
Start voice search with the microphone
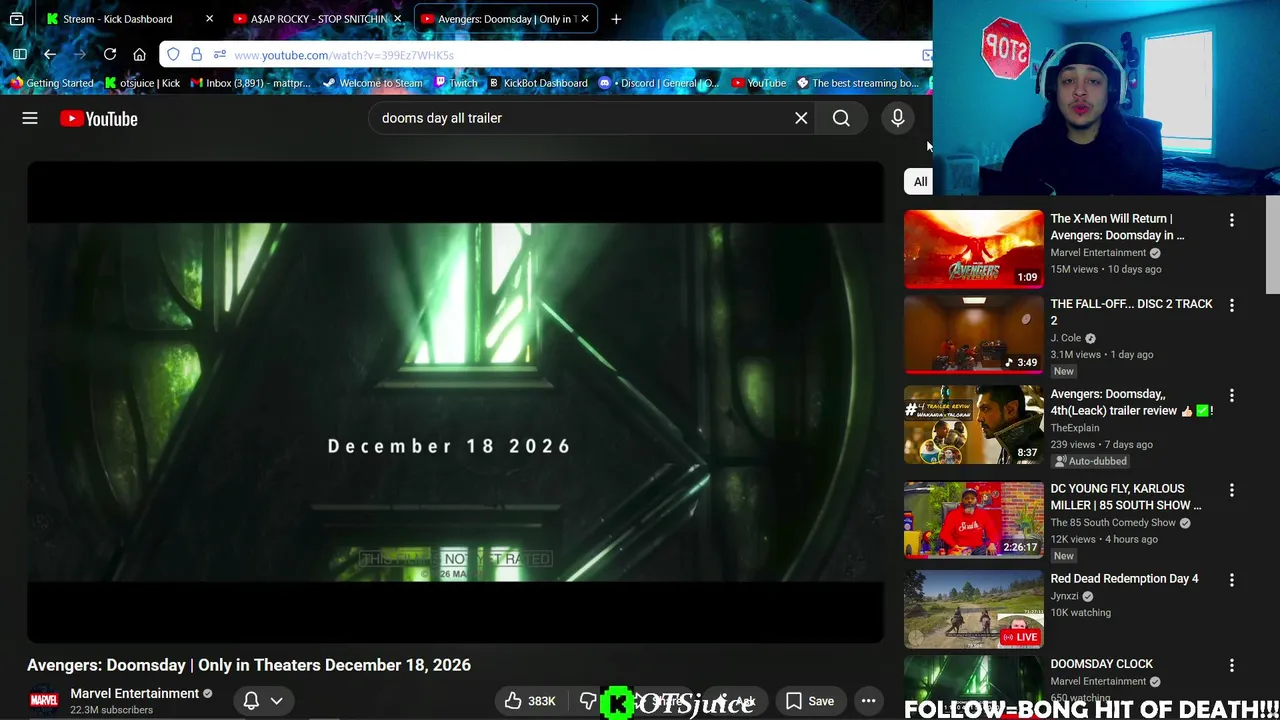click(898, 118)
